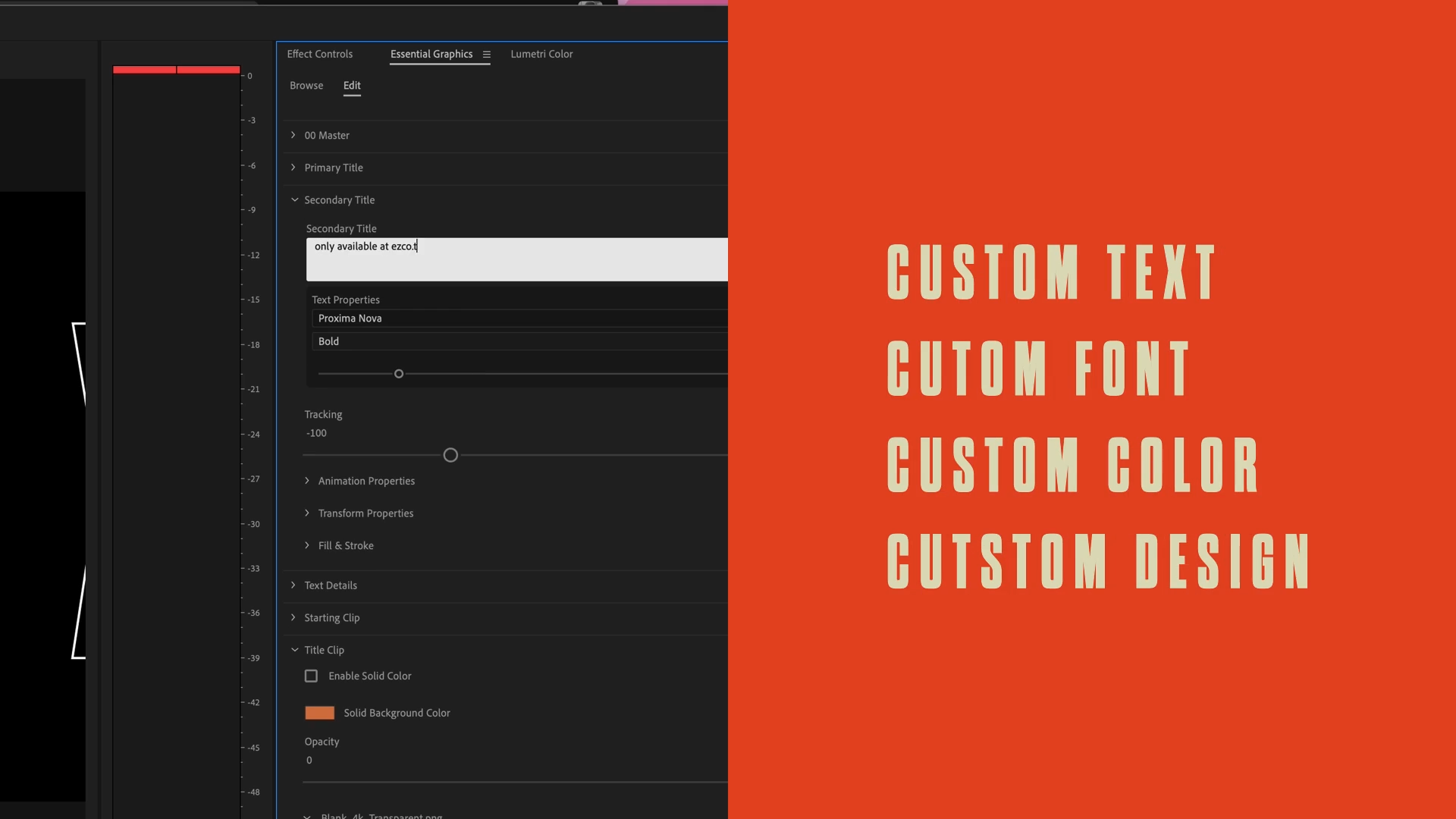Collapse the Title Clip group
This screenshot has width=1456, height=819.
[294, 650]
